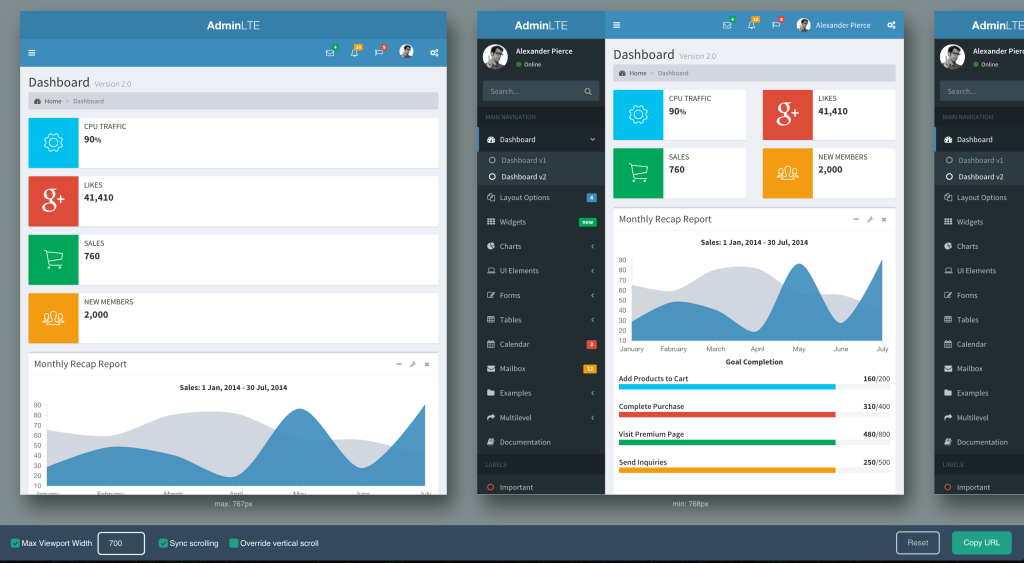Click the Copy URL button
The height and width of the screenshot is (563, 1024).
click(x=981, y=543)
